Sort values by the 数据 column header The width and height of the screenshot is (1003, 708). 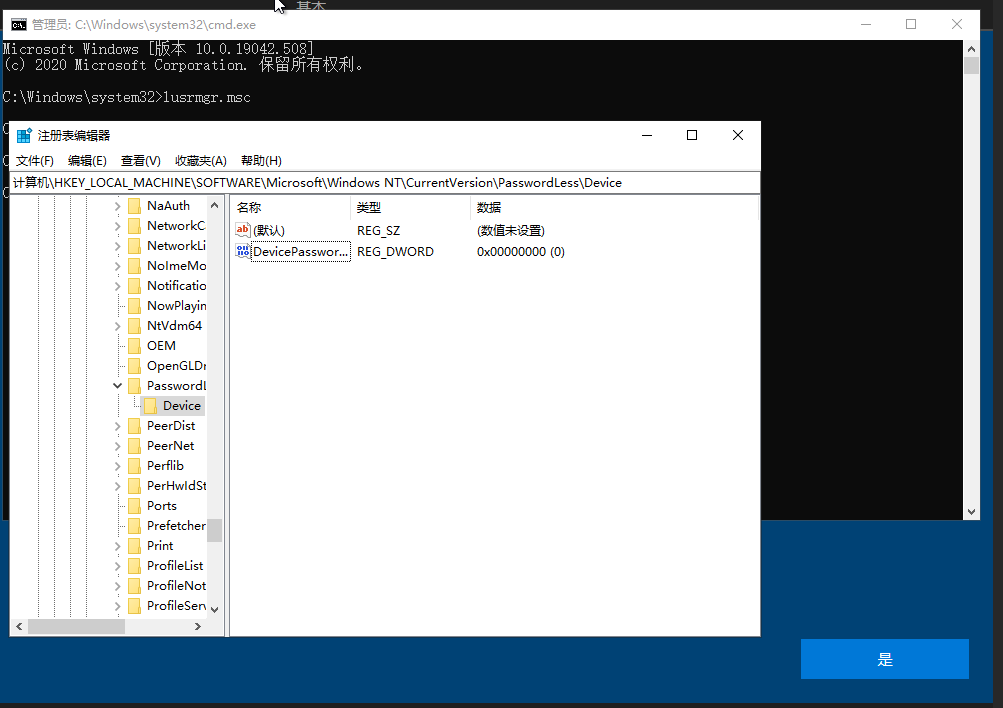pos(614,208)
